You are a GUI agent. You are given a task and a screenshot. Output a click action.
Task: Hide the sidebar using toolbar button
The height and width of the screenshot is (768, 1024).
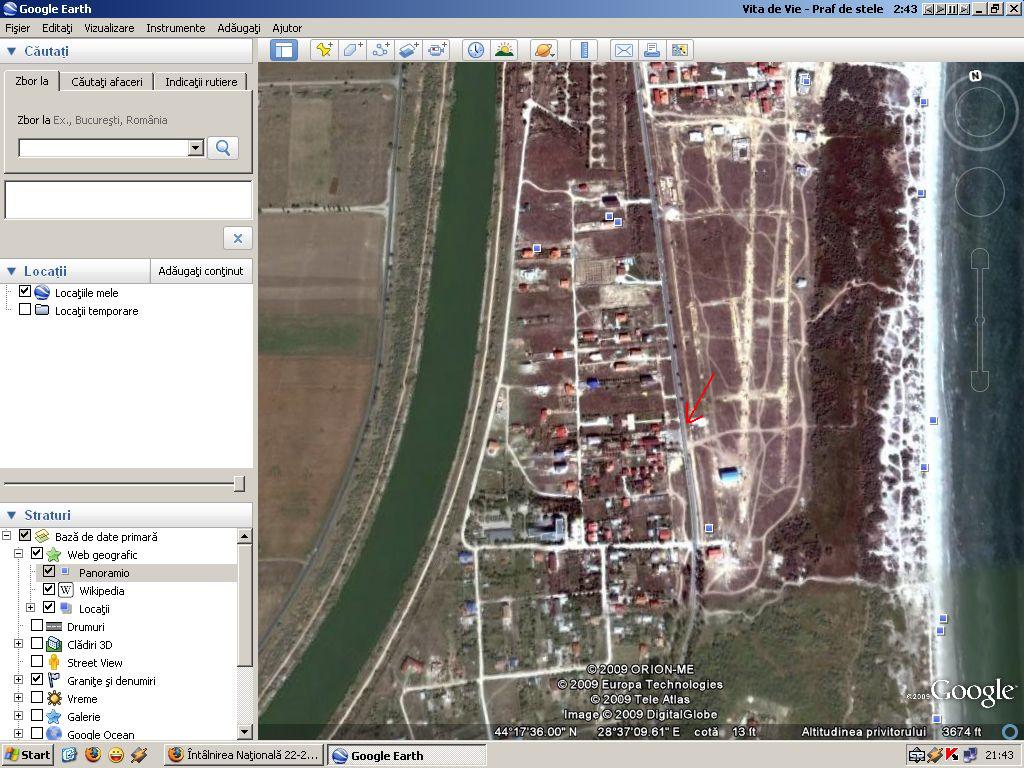pos(285,50)
